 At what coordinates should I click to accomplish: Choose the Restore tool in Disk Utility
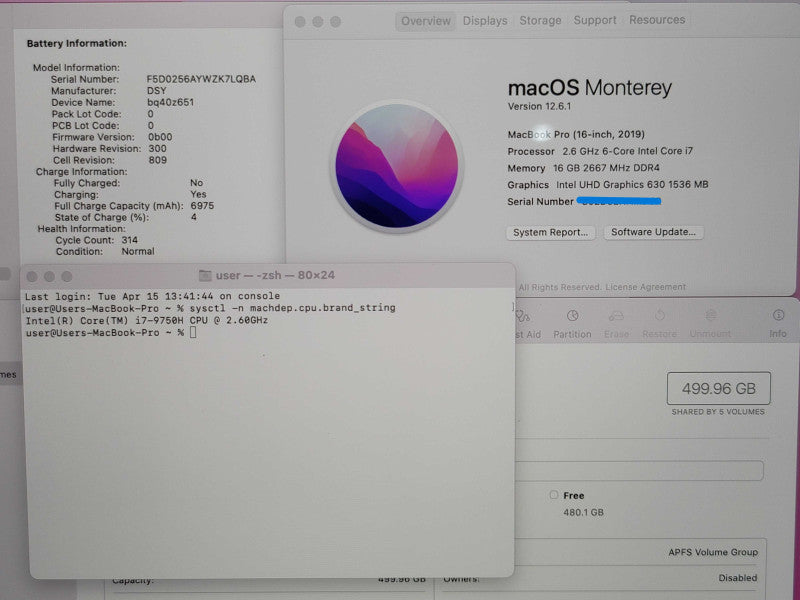[659, 324]
